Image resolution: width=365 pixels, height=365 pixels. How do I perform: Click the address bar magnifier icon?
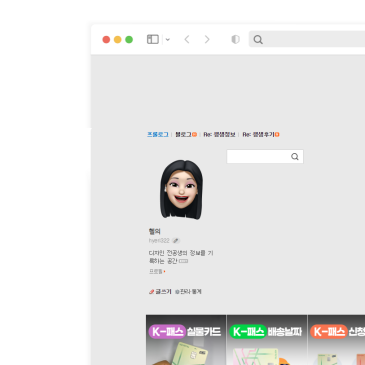pos(258,40)
